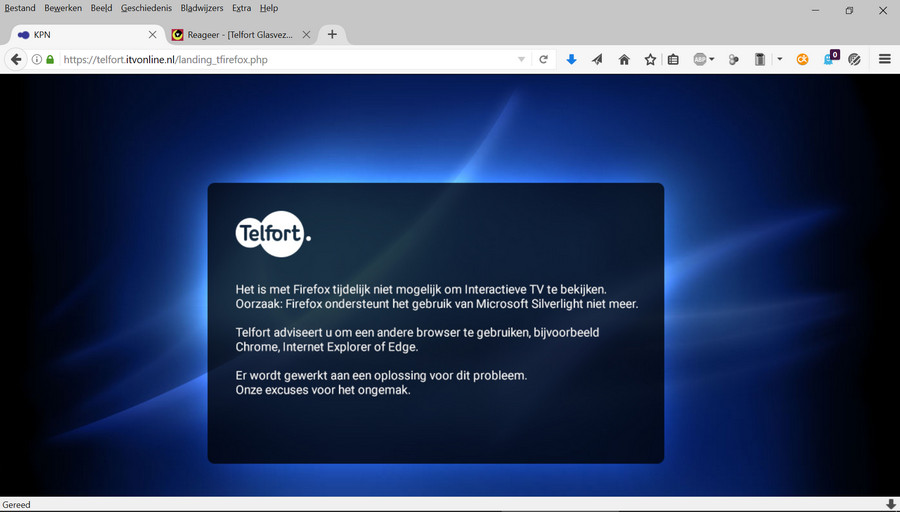Image resolution: width=900 pixels, height=512 pixels.
Task: Click the Telfort logo
Action: [273, 234]
